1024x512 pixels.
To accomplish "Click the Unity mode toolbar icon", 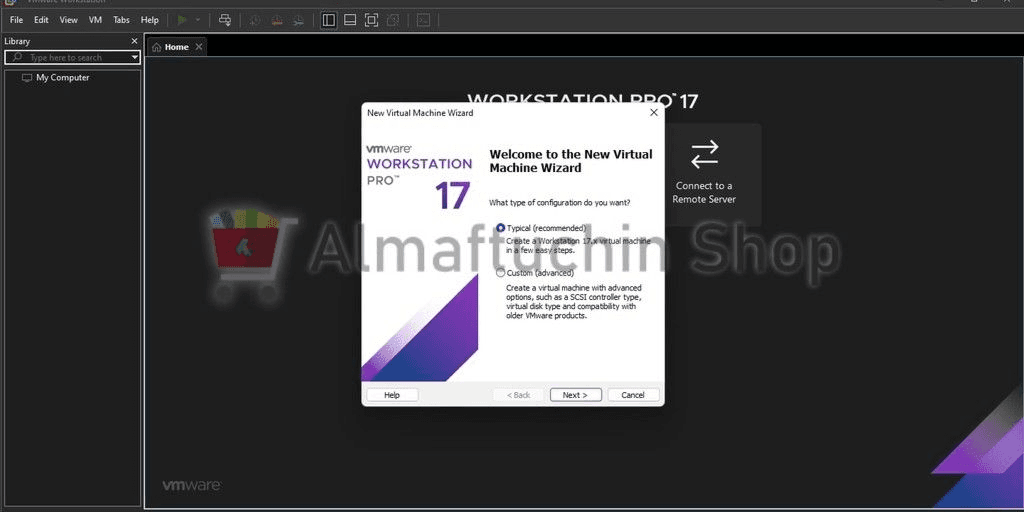I will click(392, 20).
